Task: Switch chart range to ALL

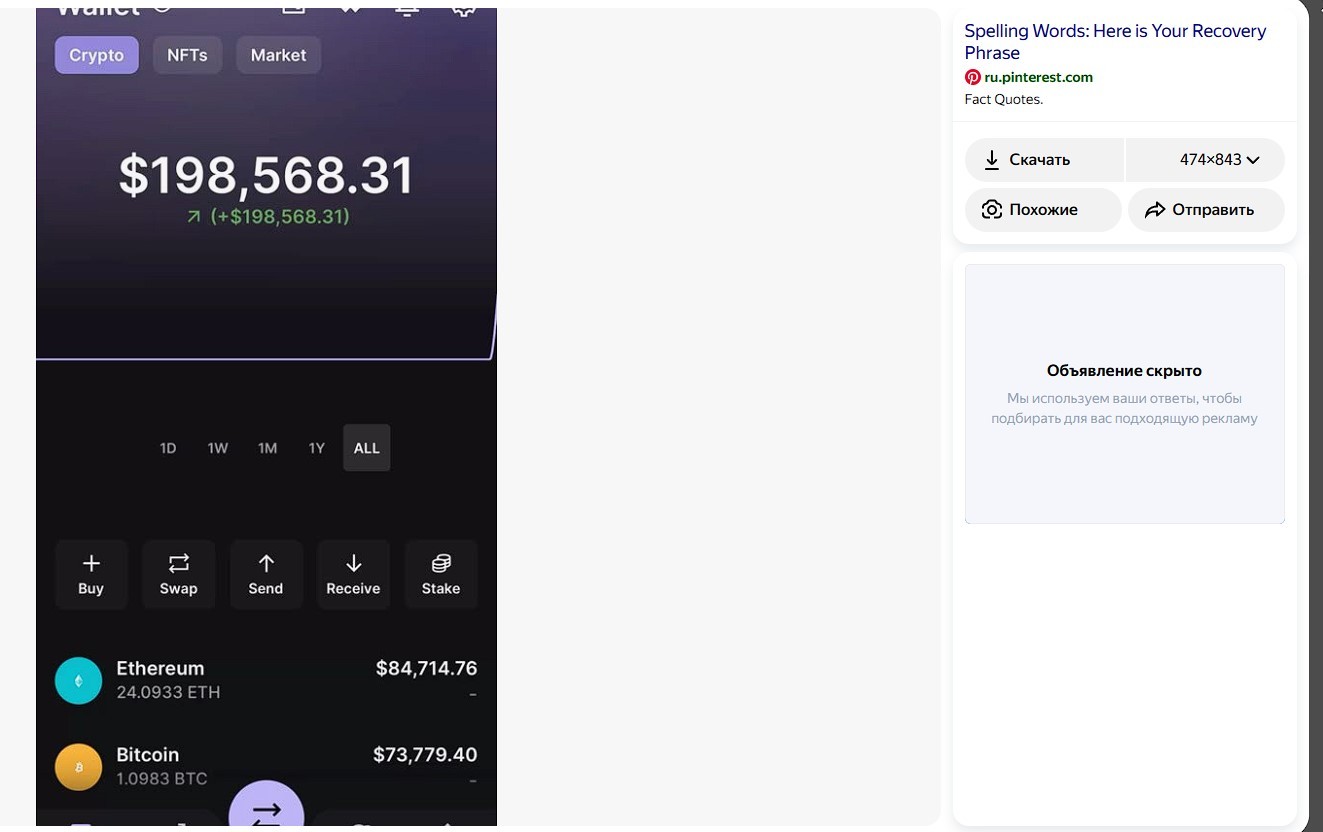Action: coord(367,448)
